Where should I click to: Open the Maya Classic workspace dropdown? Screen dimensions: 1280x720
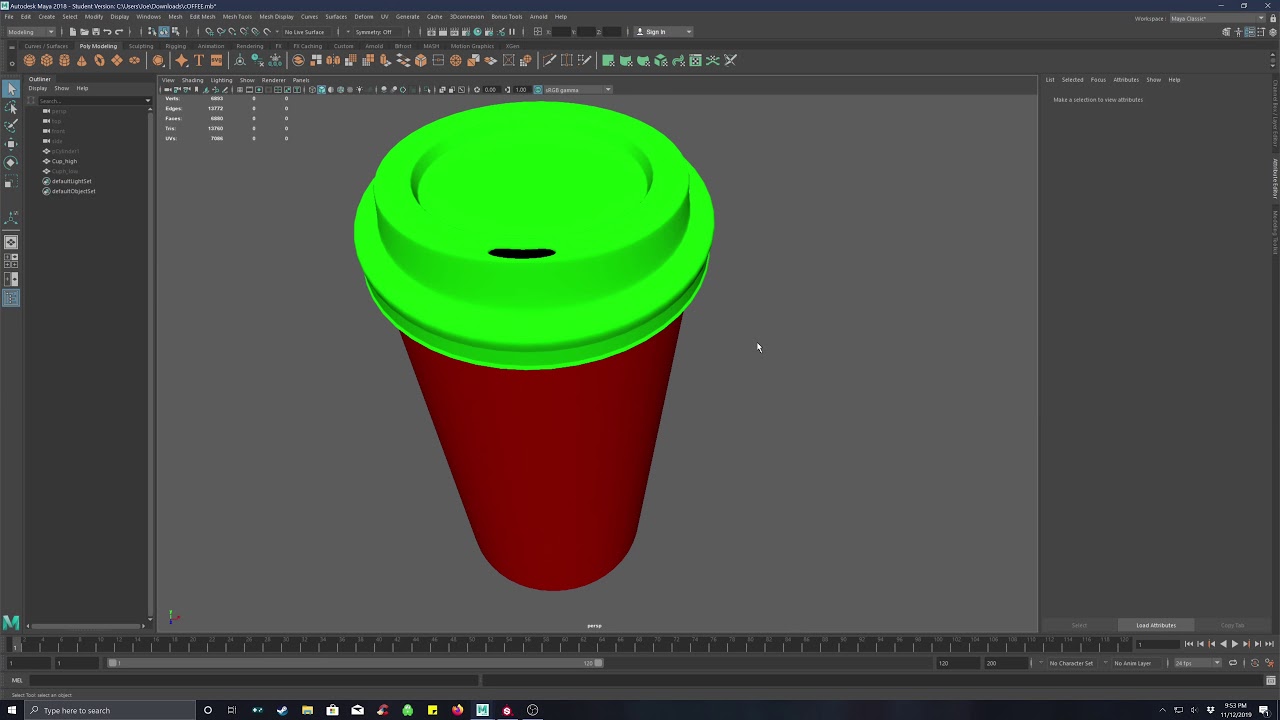pos(1218,18)
